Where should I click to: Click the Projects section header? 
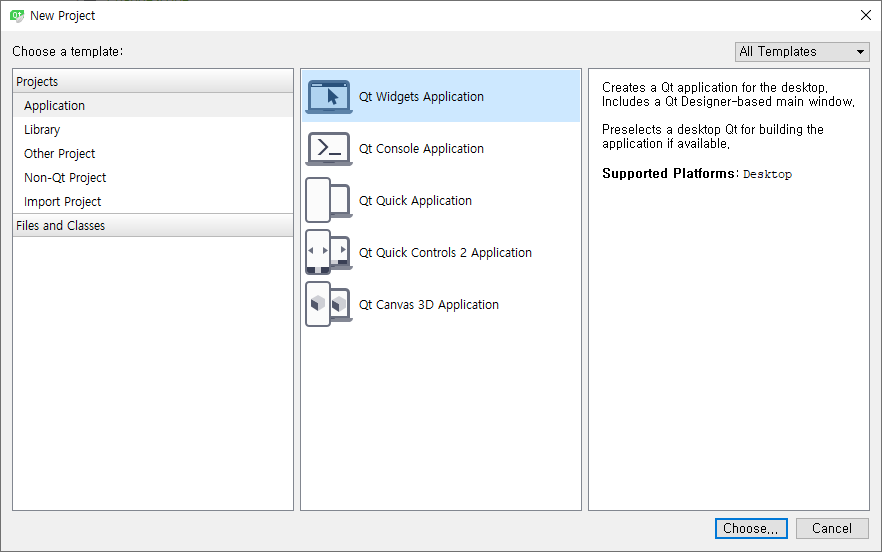point(153,82)
